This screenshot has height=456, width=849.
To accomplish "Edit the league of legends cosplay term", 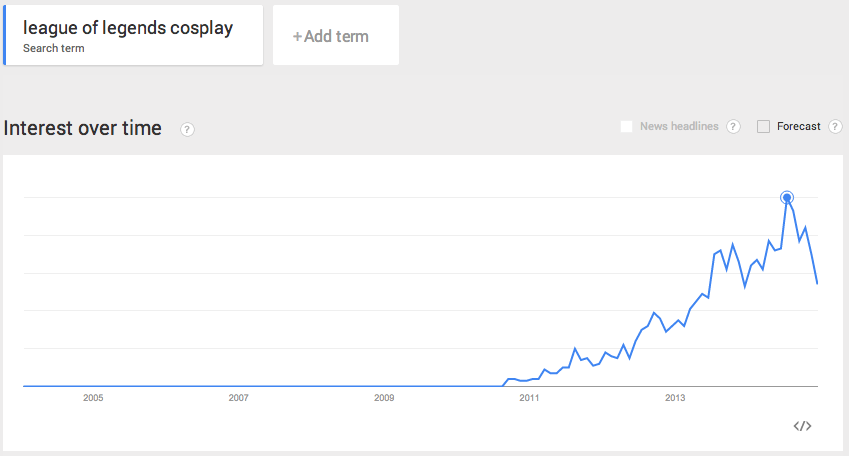I will click(128, 28).
